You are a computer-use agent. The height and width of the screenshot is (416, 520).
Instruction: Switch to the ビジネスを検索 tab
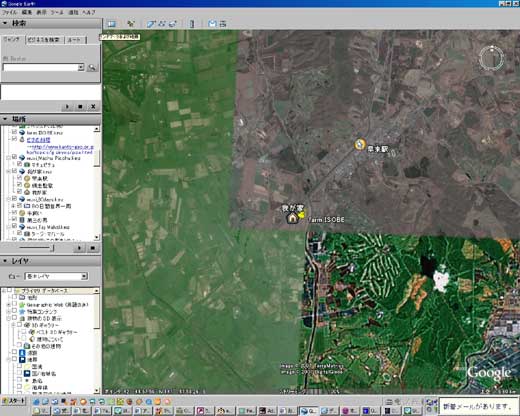(43, 40)
